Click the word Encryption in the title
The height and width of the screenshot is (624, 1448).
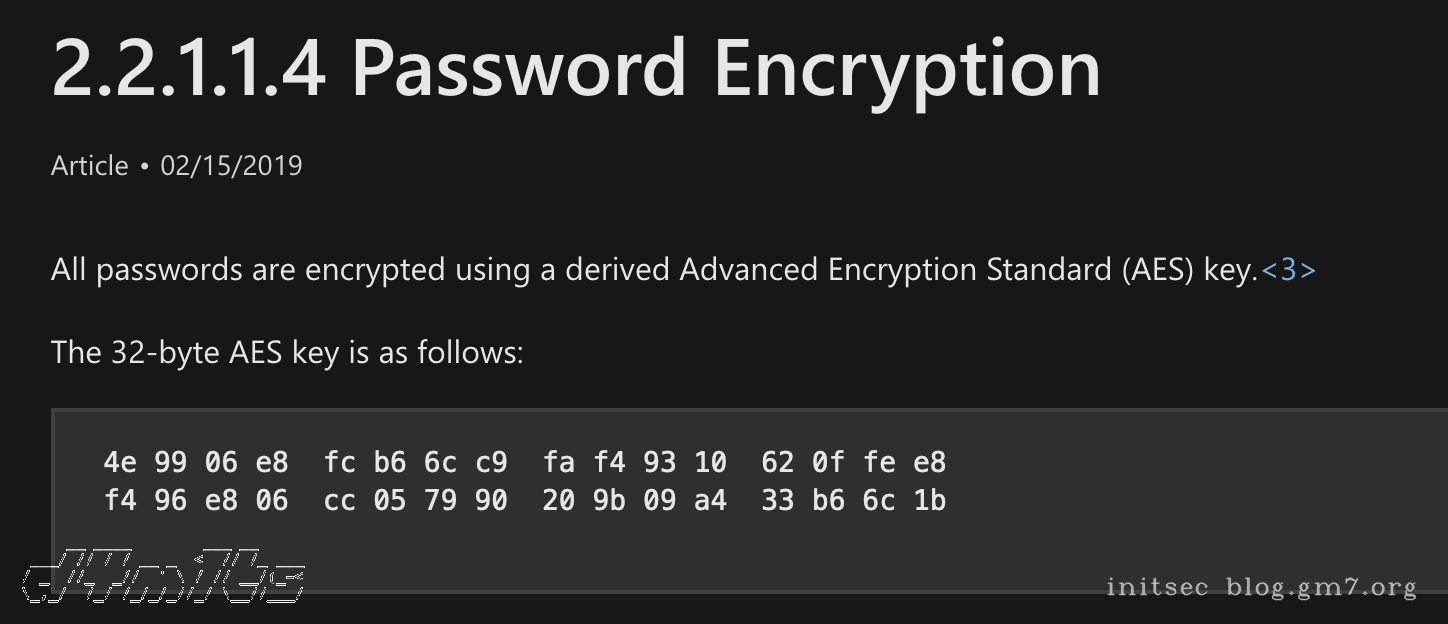(x=907, y=69)
